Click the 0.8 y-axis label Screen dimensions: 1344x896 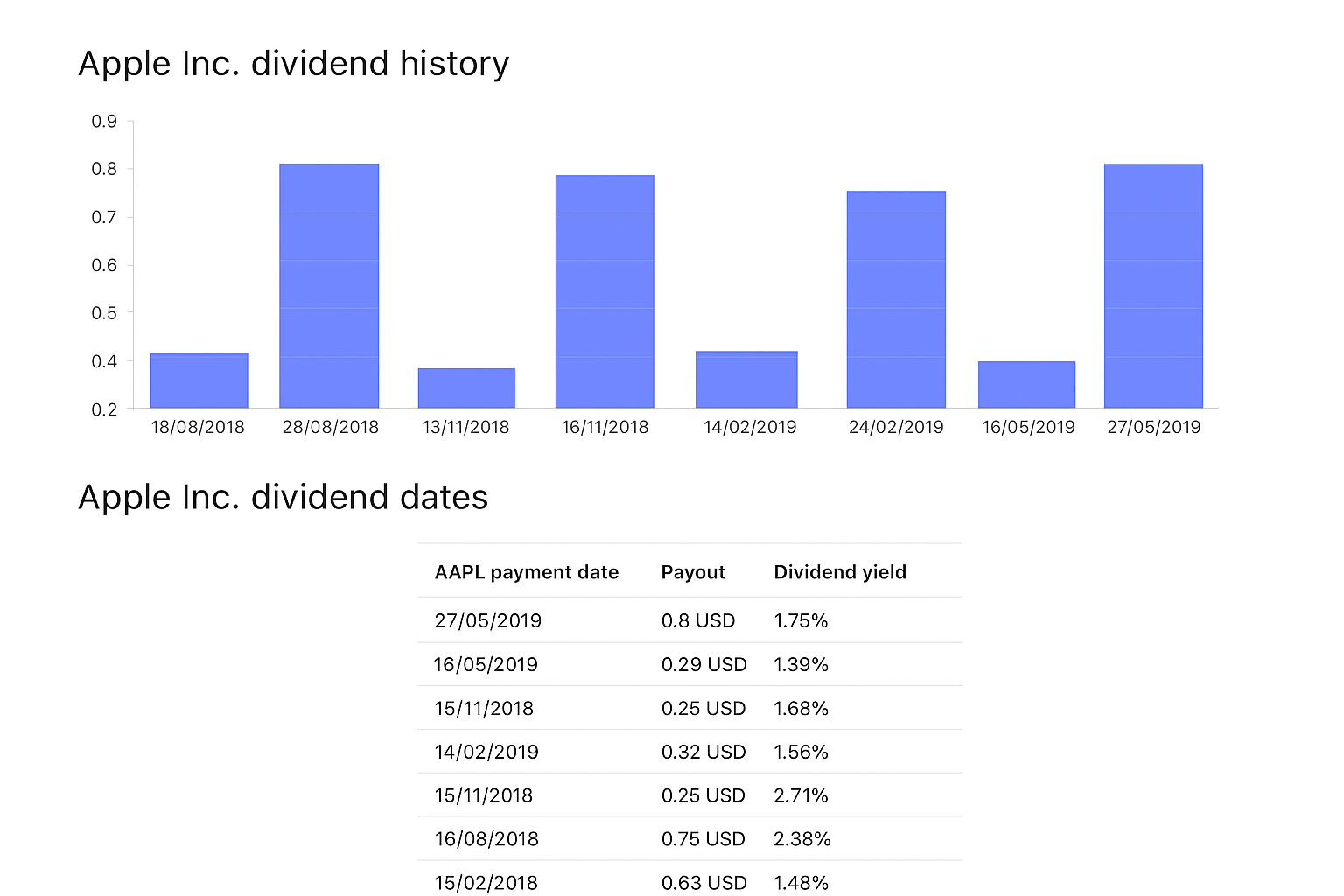coord(104,169)
